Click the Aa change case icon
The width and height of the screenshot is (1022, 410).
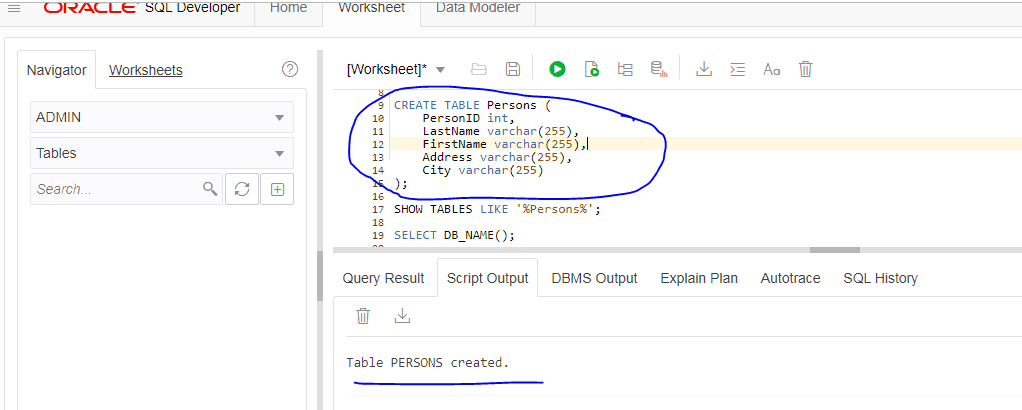click(x=772, y=69)
